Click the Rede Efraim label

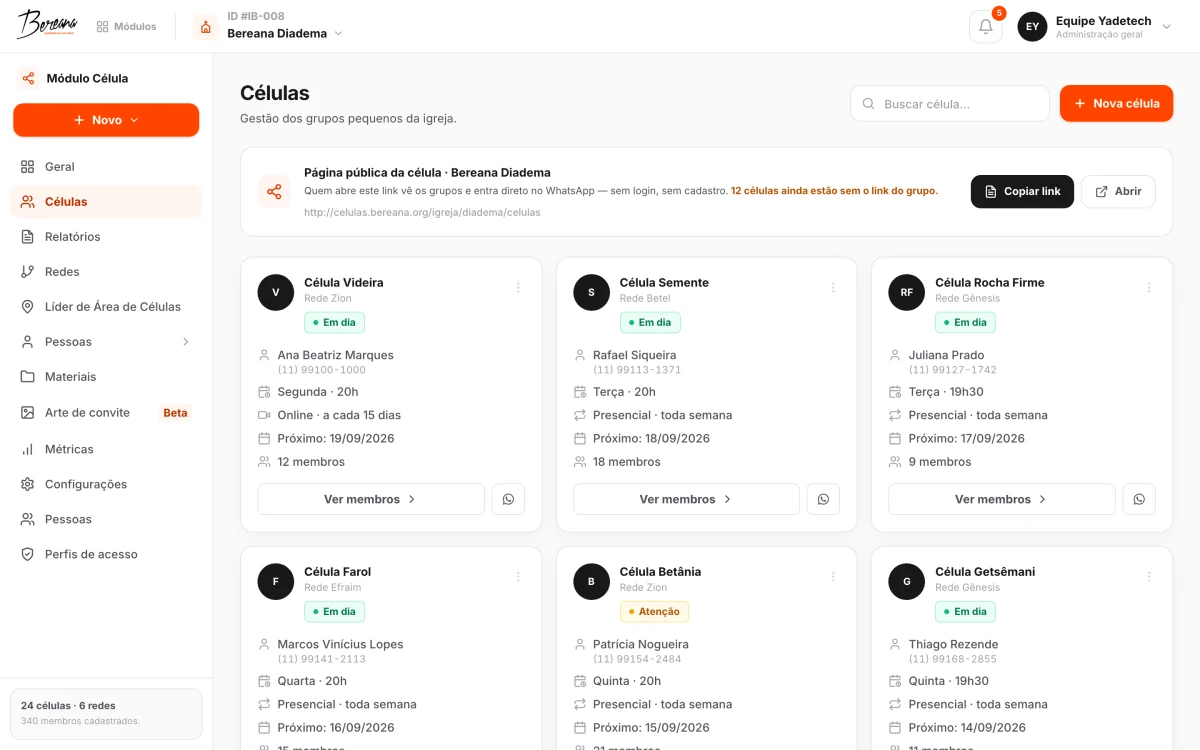coord(332,587)
